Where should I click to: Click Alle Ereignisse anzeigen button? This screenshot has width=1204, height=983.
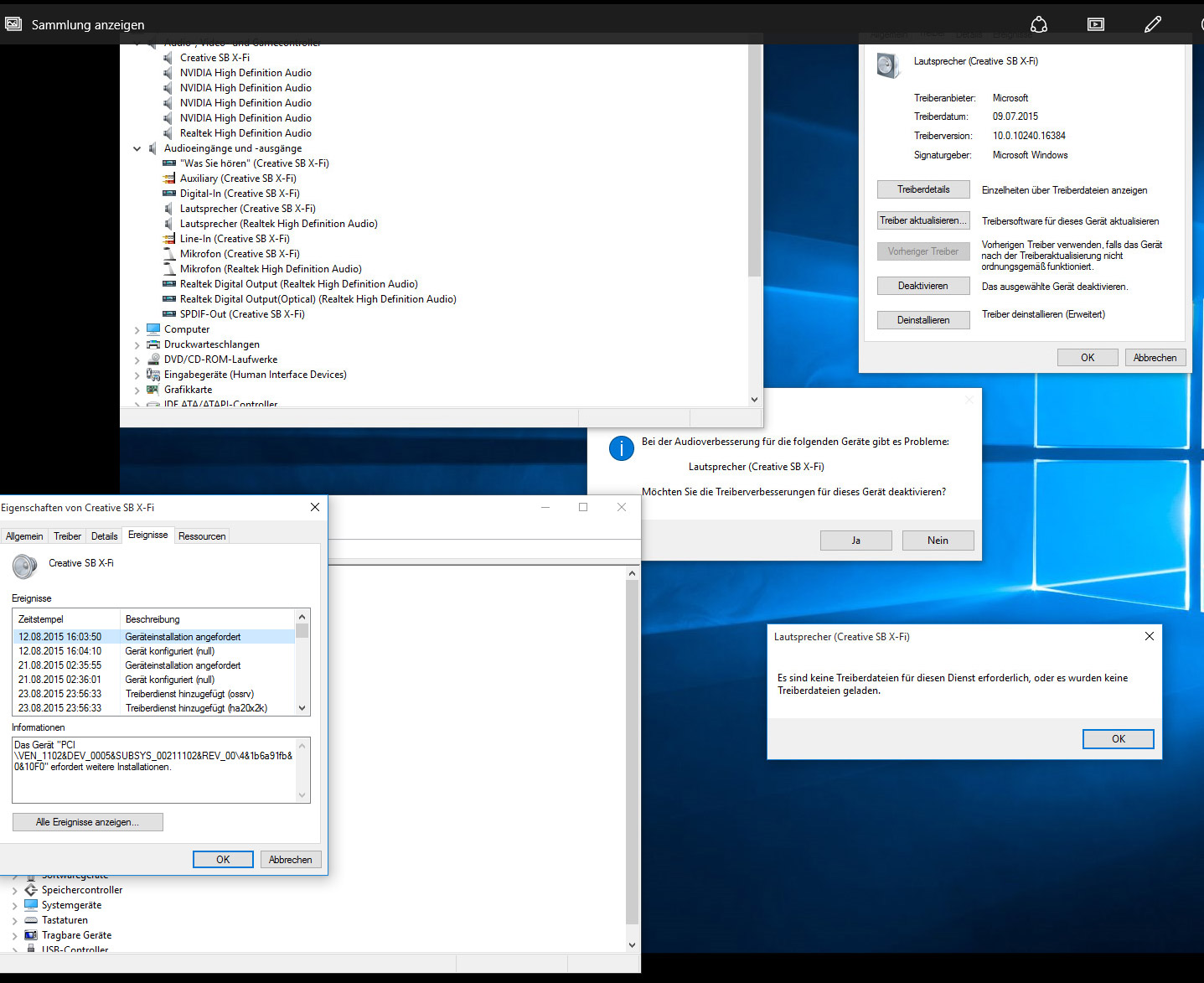click(87, 822)
